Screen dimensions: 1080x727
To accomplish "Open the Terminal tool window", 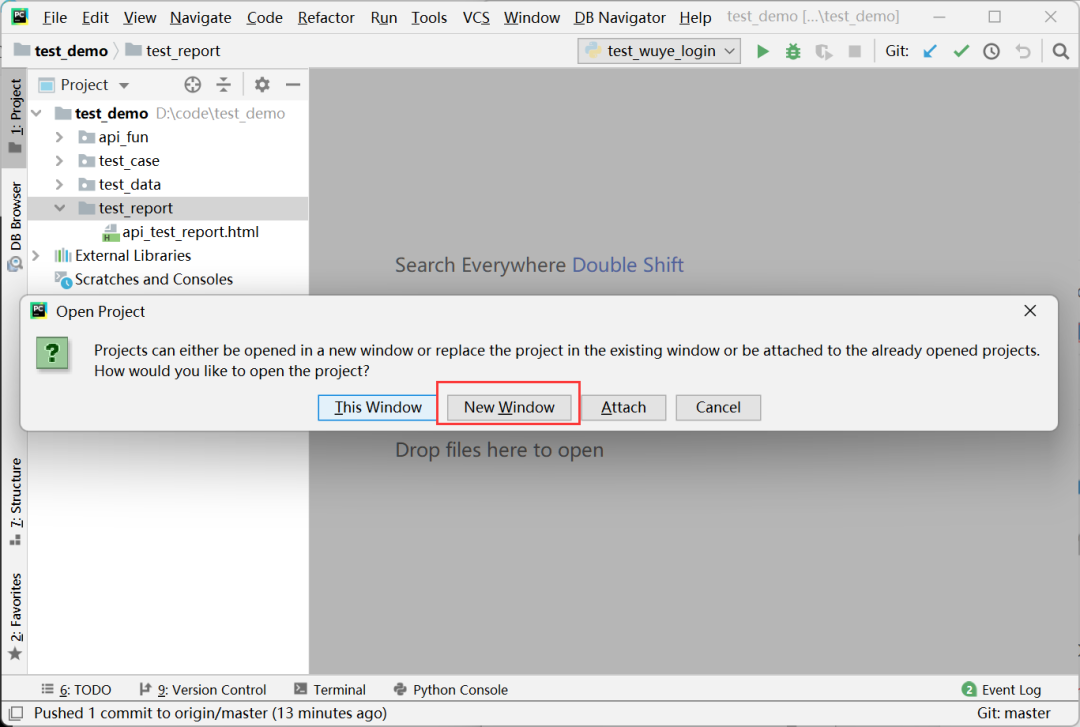I will (x=330, y=690).
